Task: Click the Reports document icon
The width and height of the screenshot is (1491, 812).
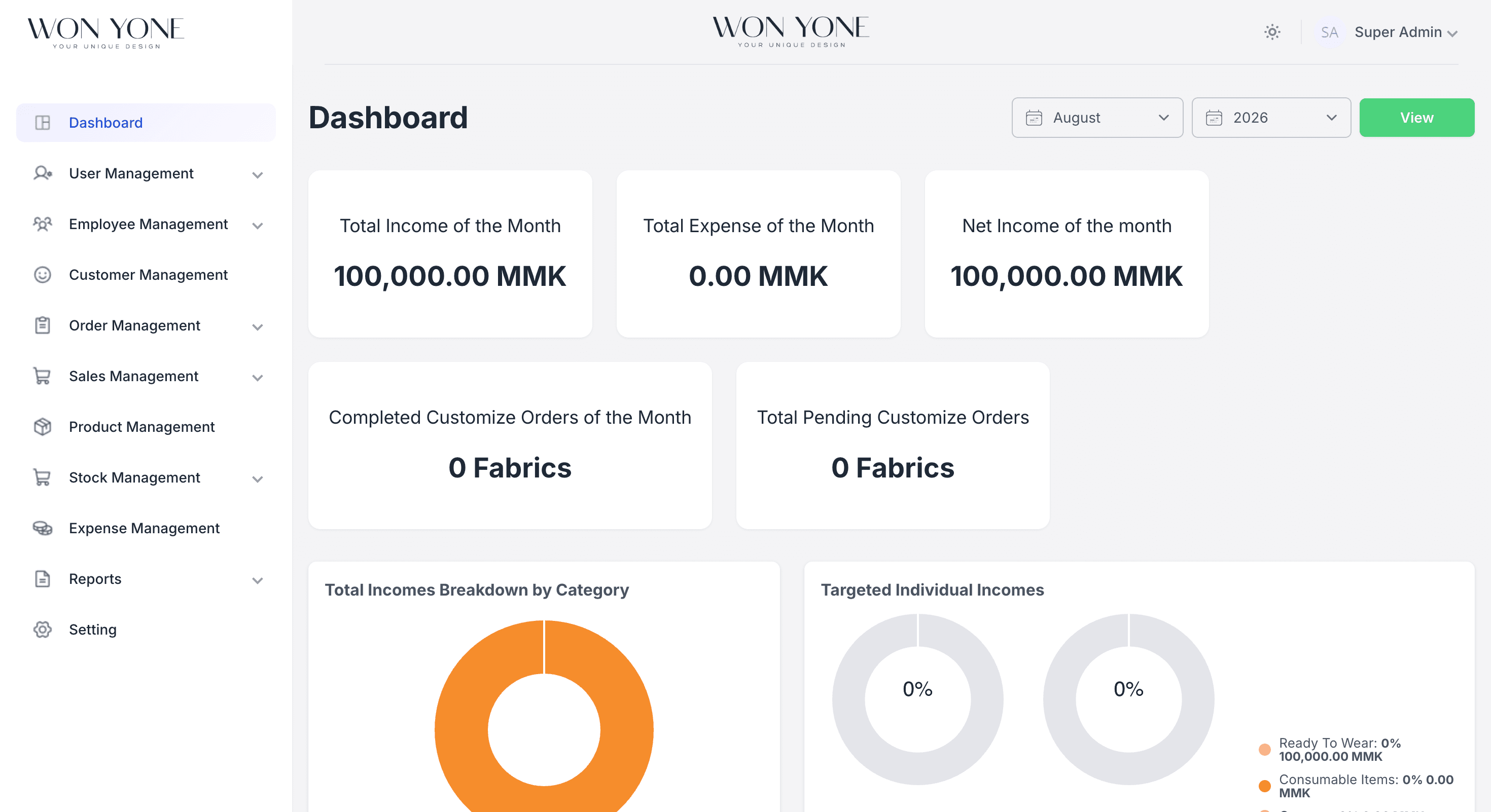Action: (x=42, y=579)
